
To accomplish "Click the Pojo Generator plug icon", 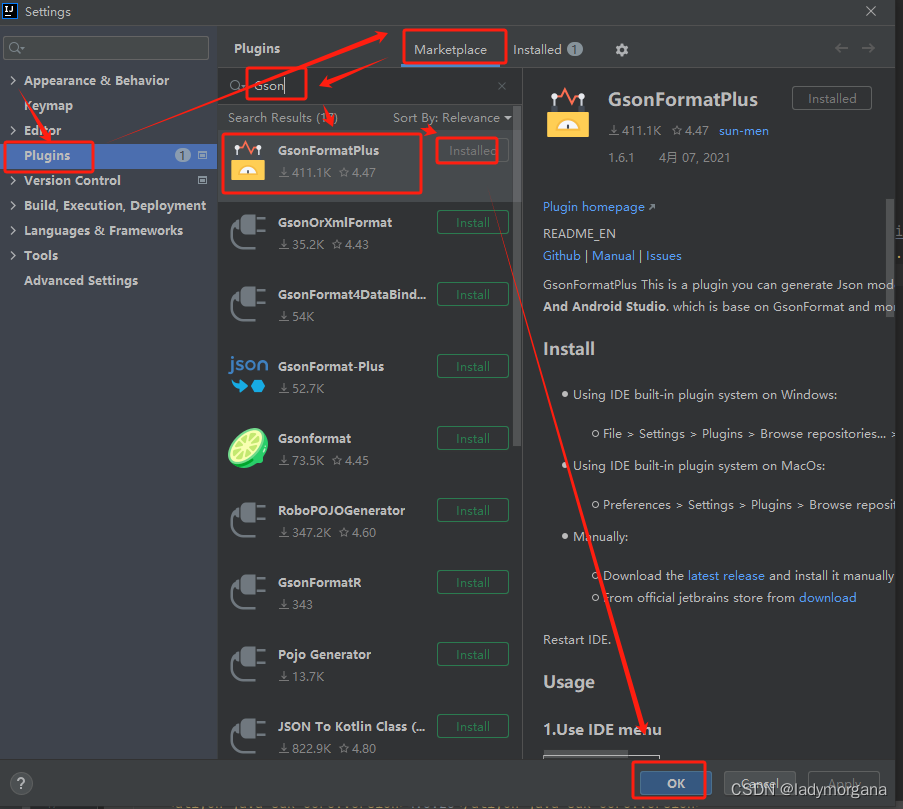I will click(248, 664).
